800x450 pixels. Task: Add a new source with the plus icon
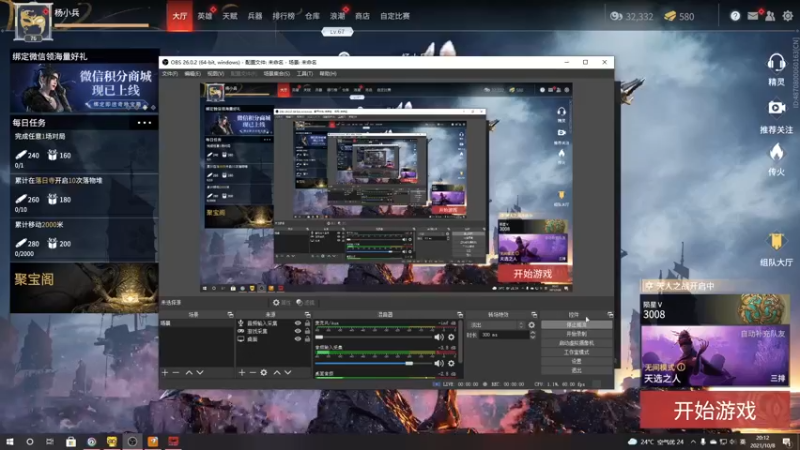click(242, 373)
